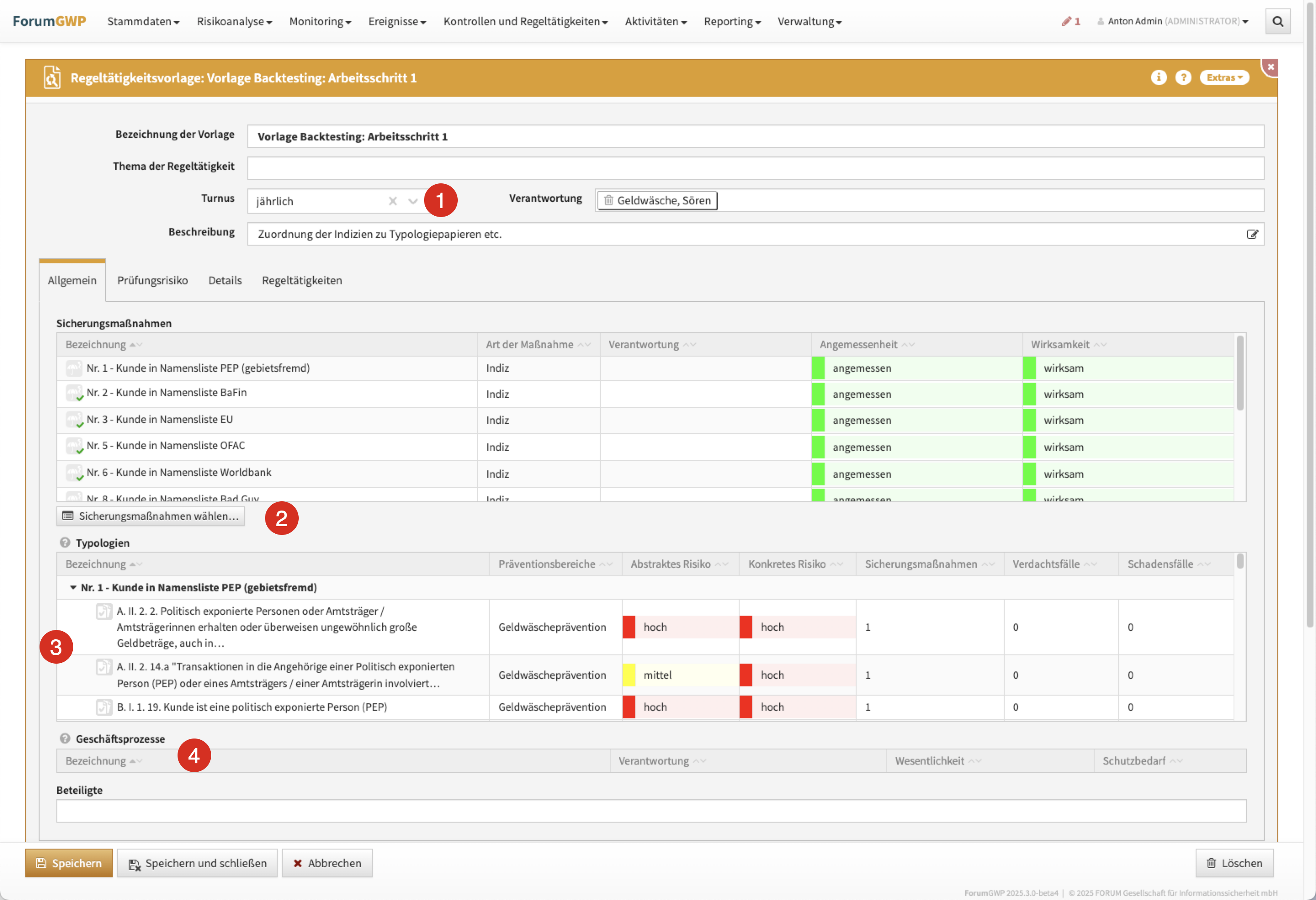Clear the Turnus value with X icon
Image resolution: width=1316 pixels, height=900 pixels.
(393, 201)
